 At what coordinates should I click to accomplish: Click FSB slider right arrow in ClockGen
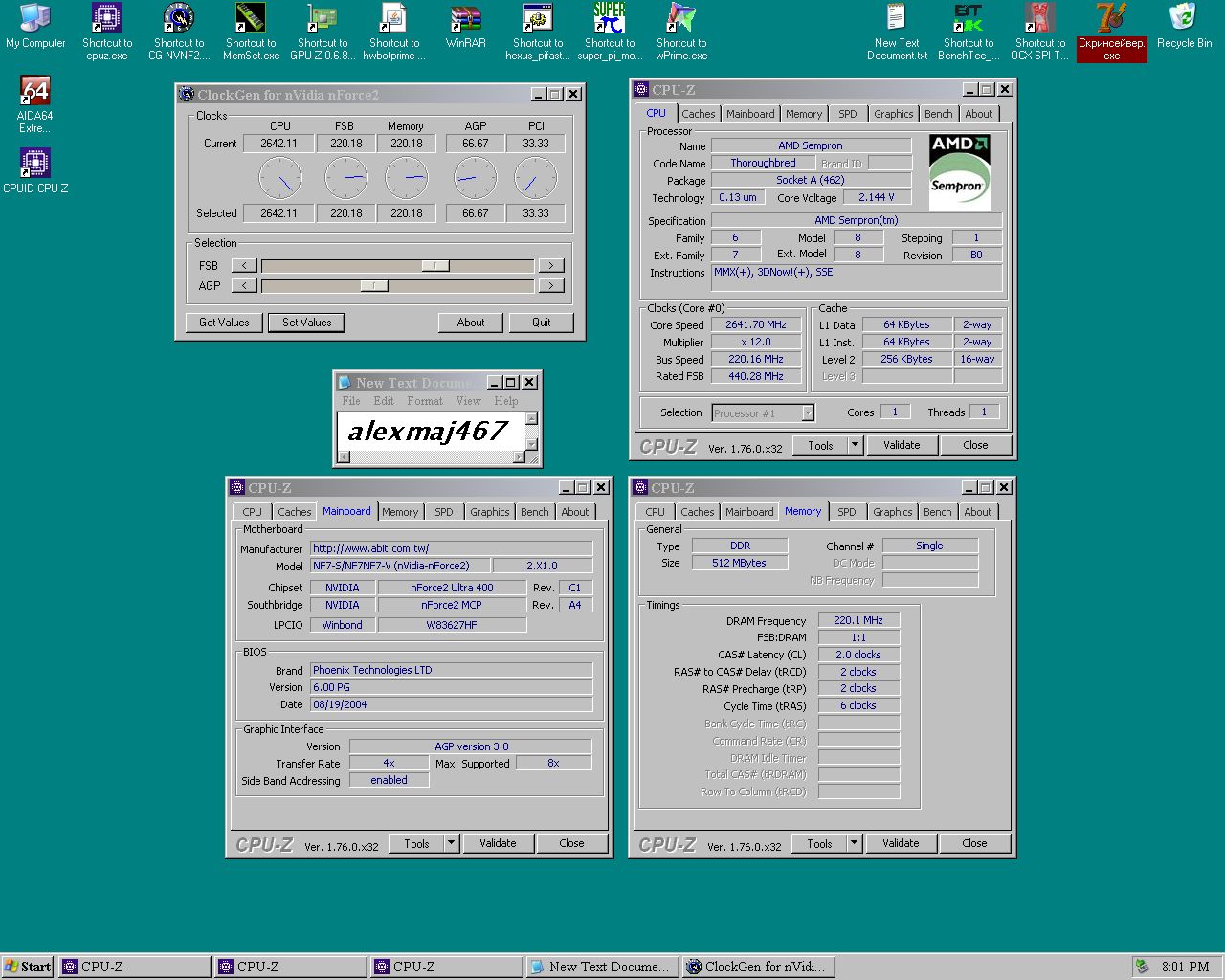click(x=551, y=266)
